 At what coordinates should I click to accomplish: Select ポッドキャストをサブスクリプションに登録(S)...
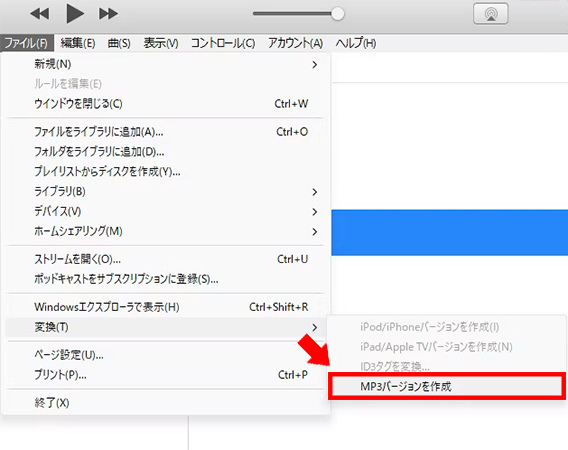coord(166,279)
